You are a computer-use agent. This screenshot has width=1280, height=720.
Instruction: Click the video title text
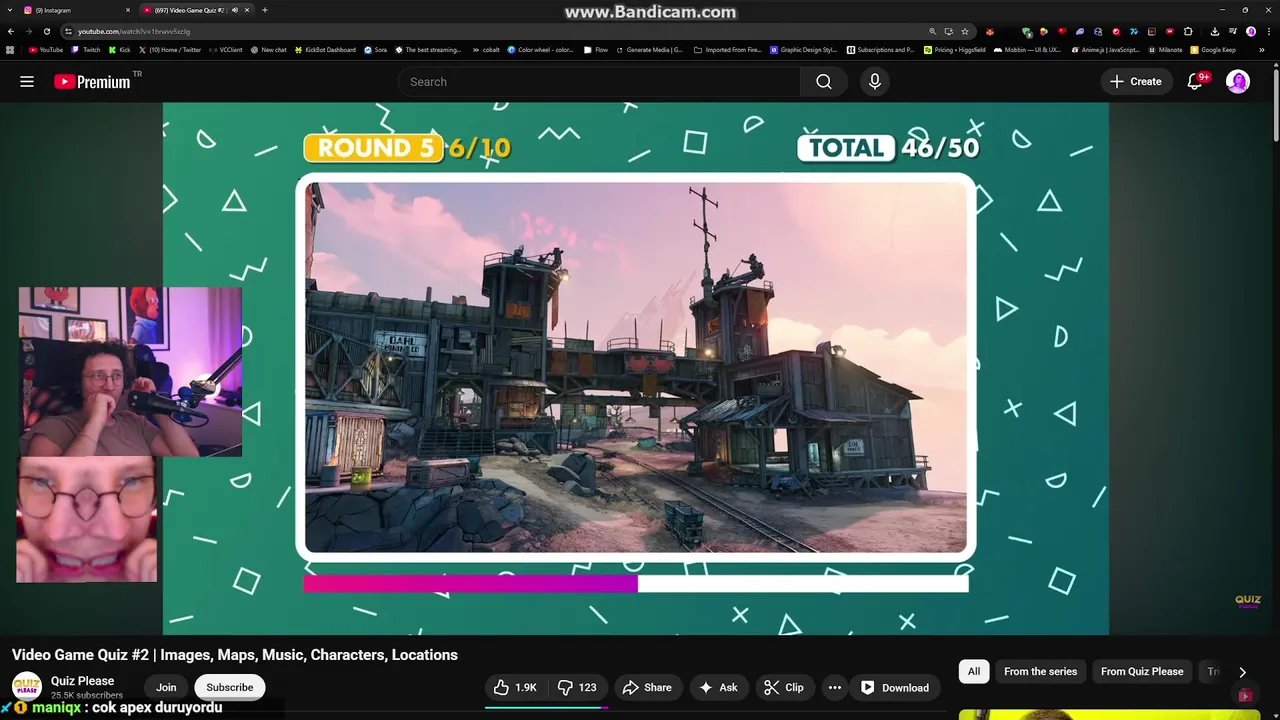(235, 655)
